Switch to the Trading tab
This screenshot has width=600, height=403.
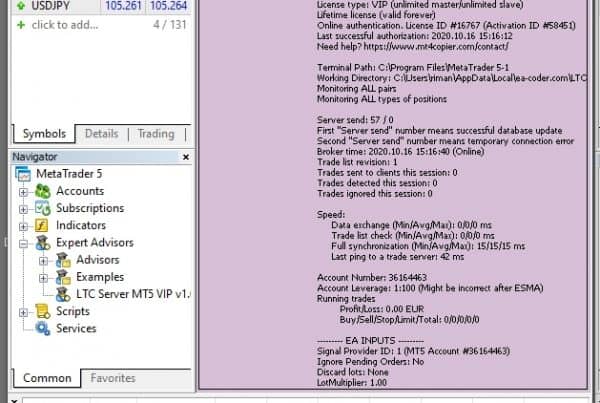156,134
